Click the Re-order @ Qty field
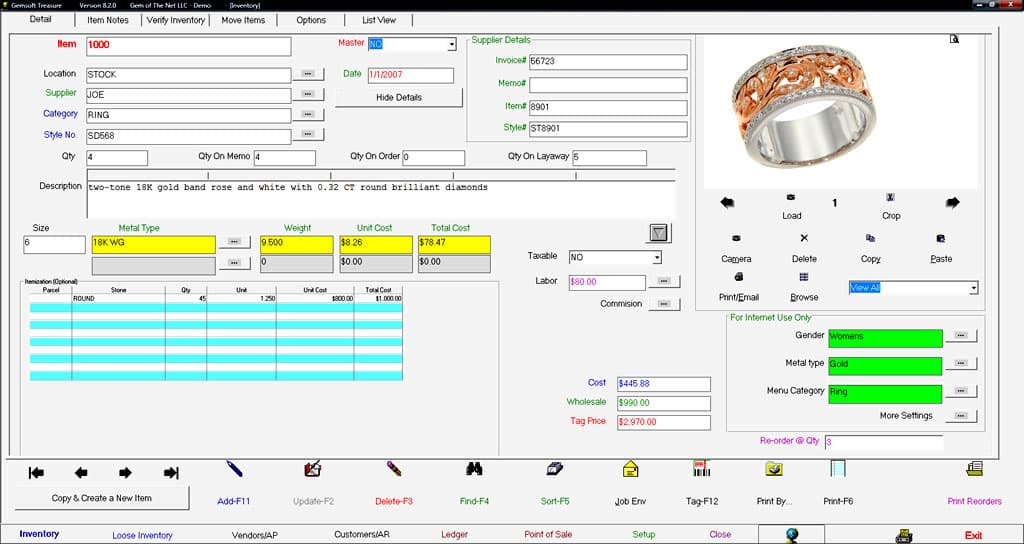The width and height of the screenshot is (1024, 544). pos(884,443)
